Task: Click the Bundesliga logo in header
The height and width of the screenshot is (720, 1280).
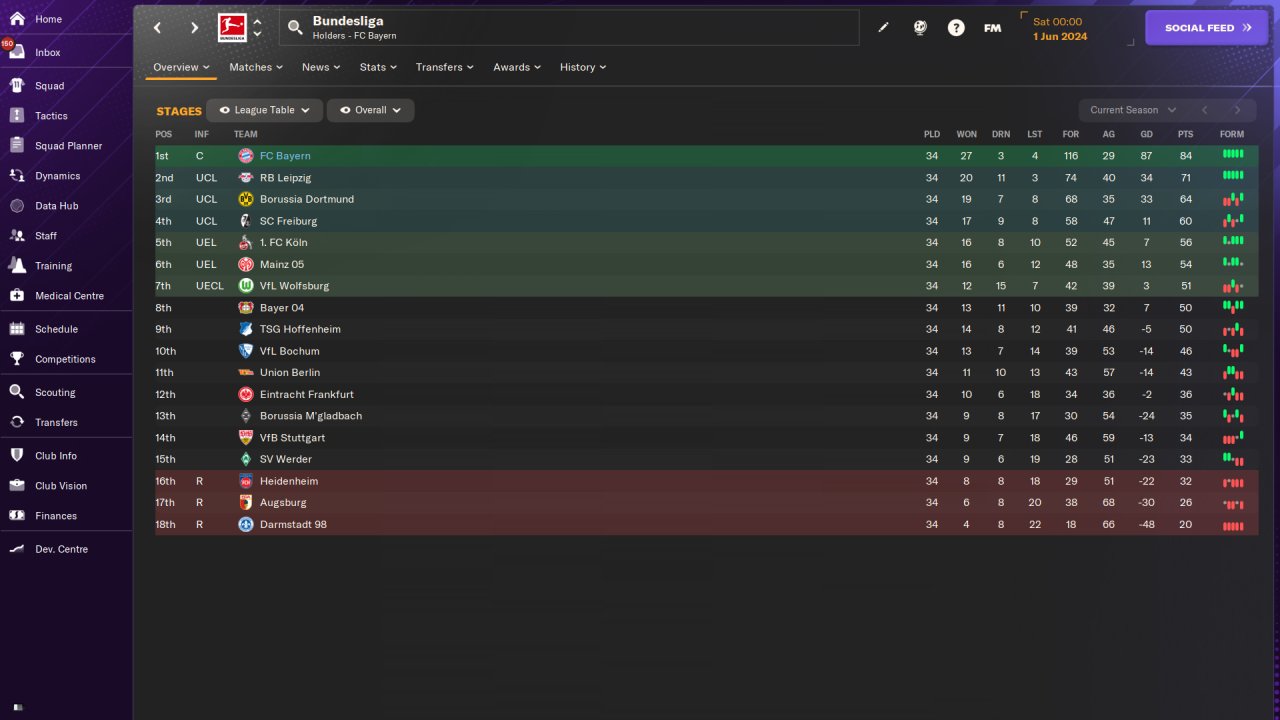Action: click(x=232, y=28)
